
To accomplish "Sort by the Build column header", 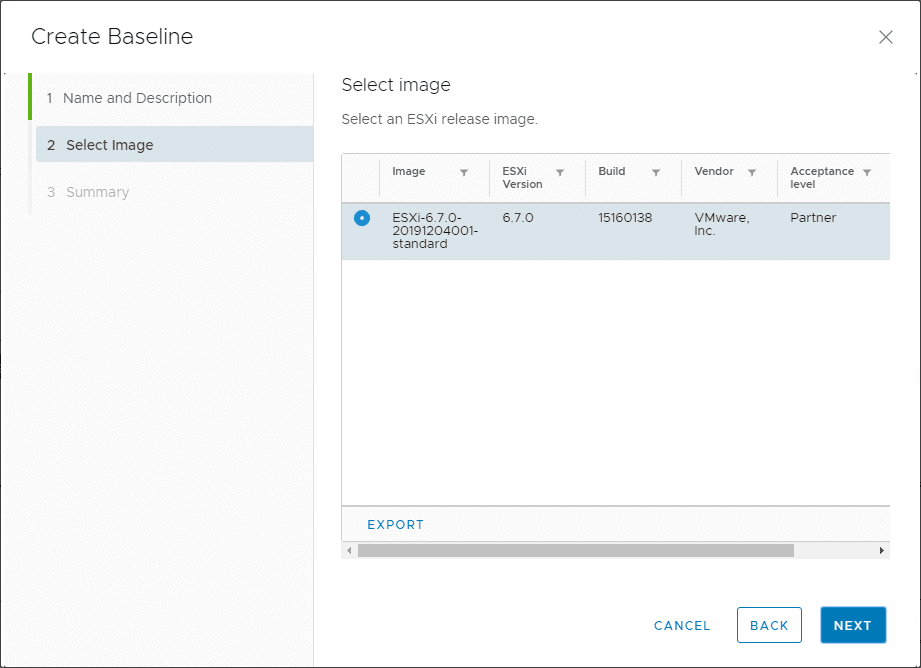I will [x=612, y=171].
